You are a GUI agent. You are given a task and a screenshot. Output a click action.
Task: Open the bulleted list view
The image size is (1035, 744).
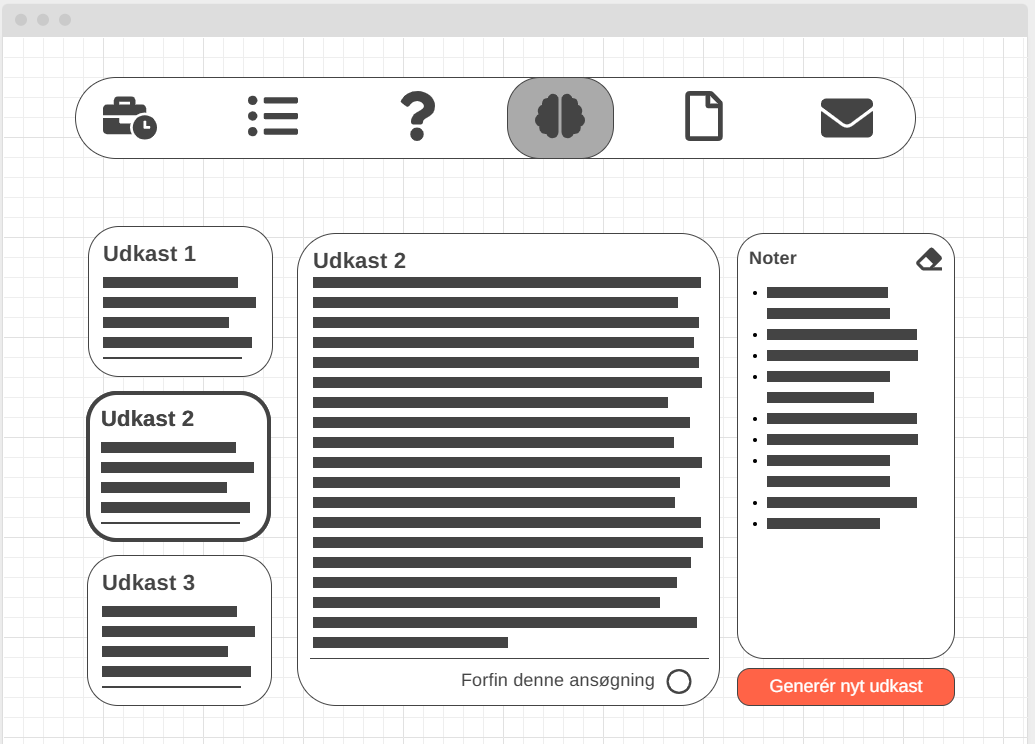[273, 117]
